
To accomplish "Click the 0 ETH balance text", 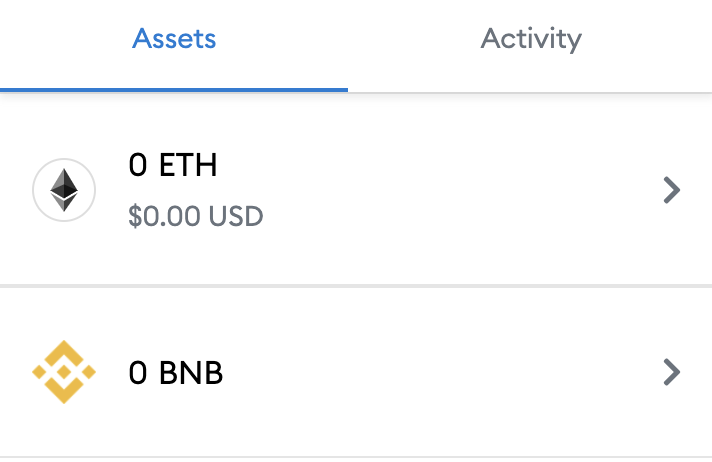I will click(x=173, y=165).
